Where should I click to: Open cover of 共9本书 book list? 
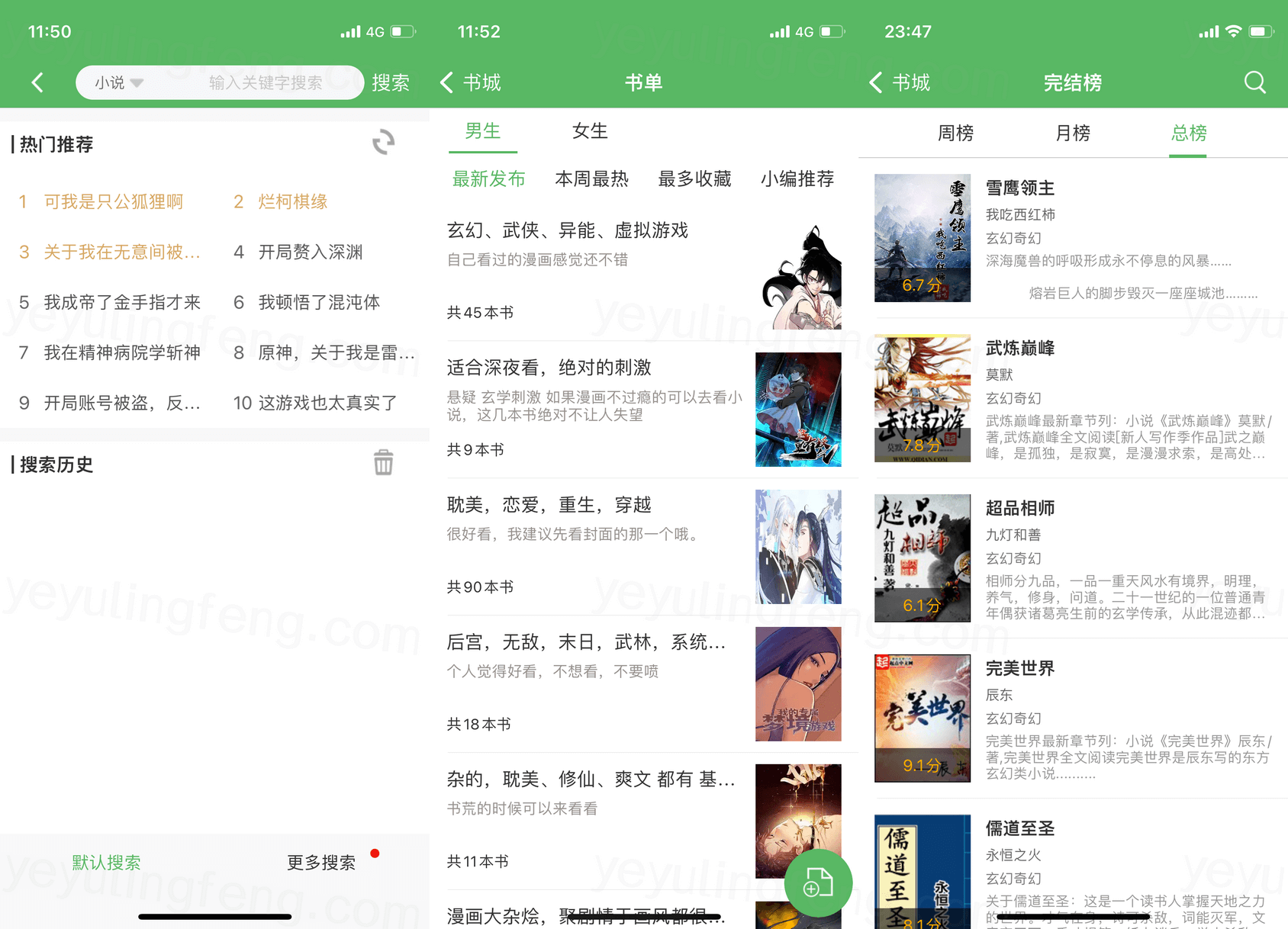798,410
